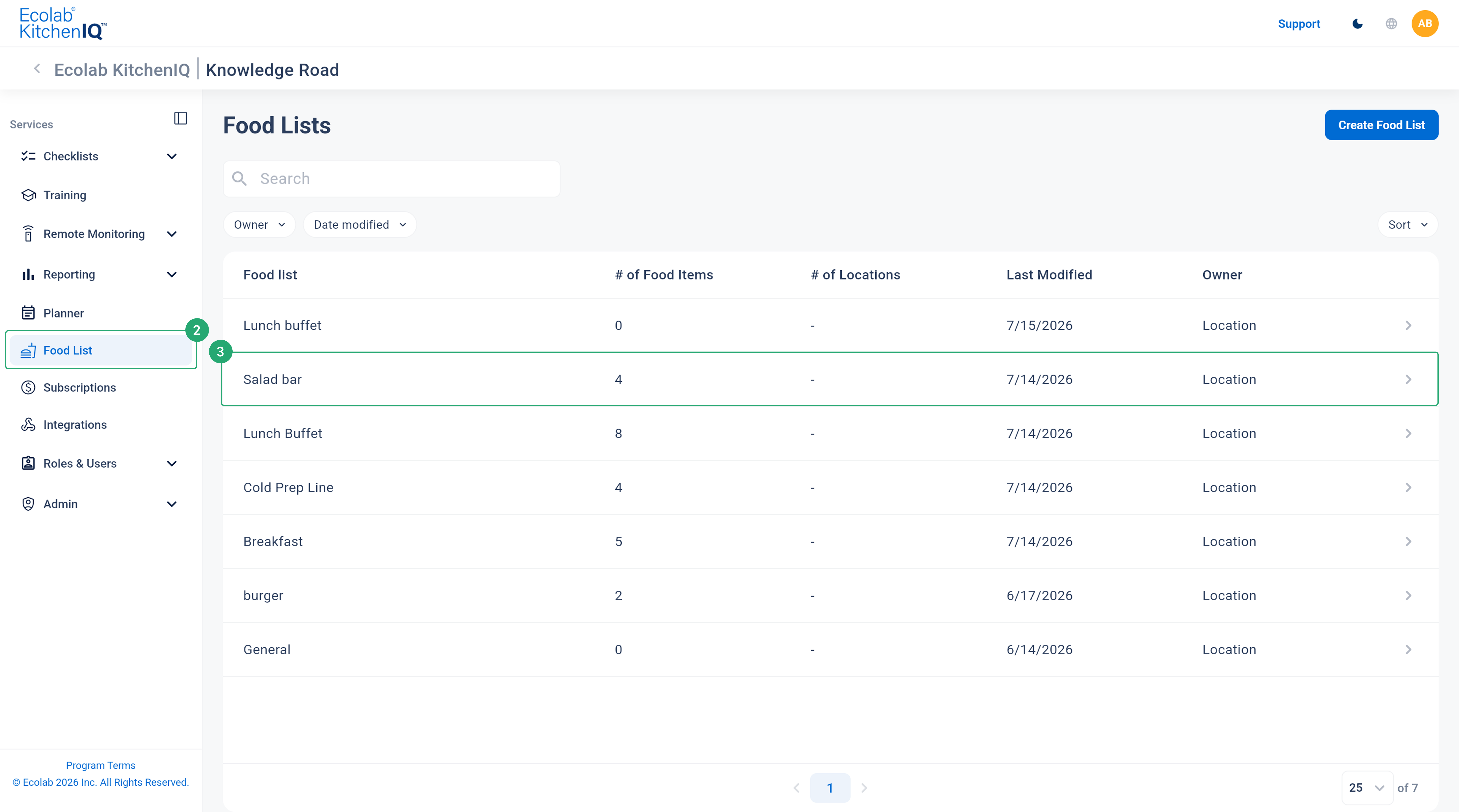Click the Training graduation cap icon
1459x812 pixels.
point(28,195)
